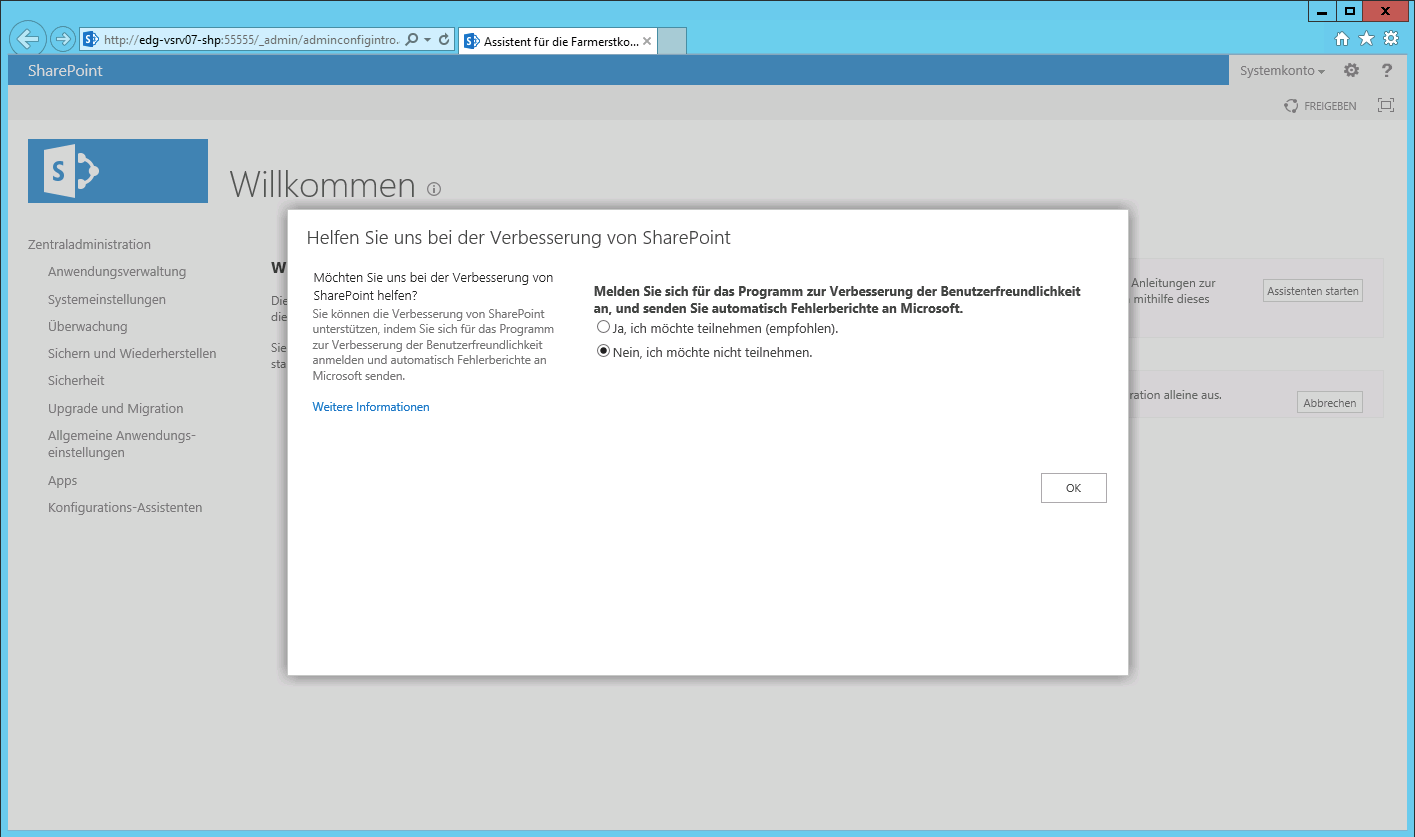
Task: Click the Assistenten starten button
Action: [x=1312, y=291]
